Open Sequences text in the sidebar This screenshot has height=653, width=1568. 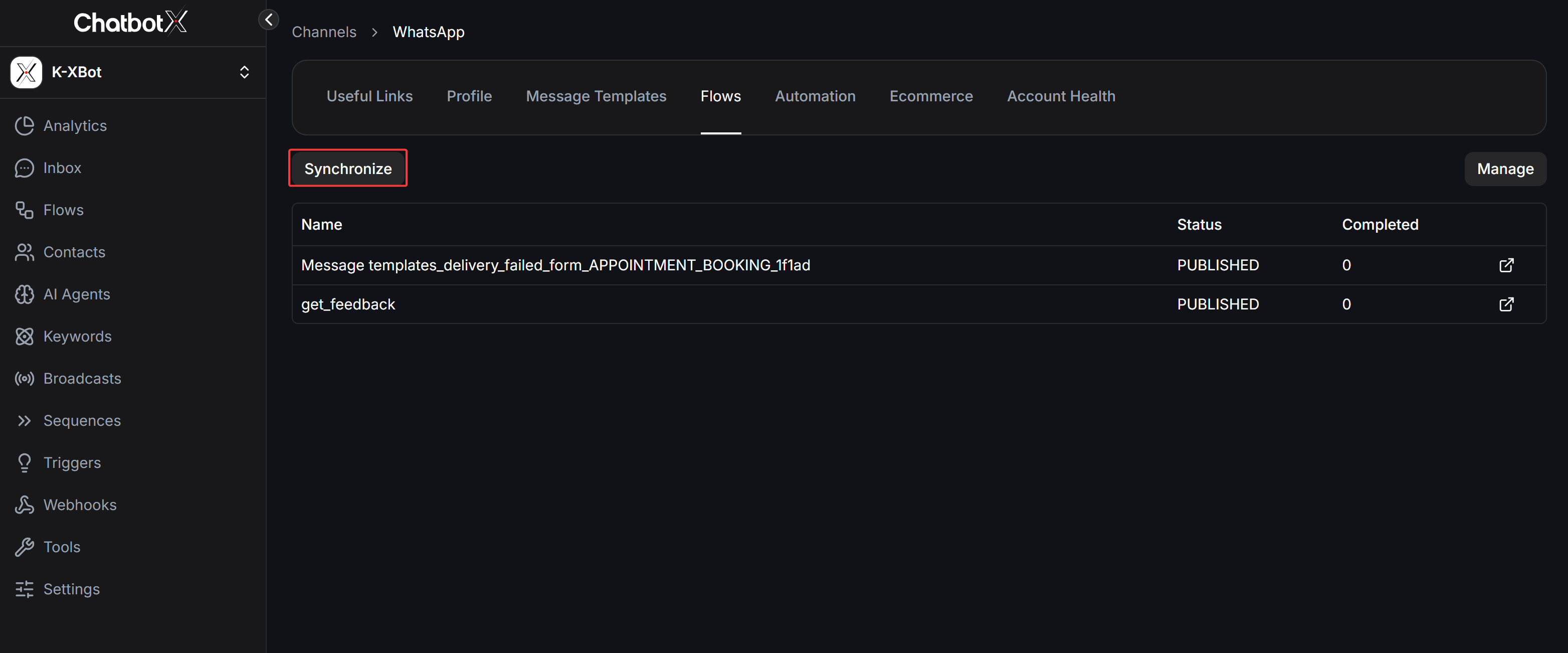click(x=82, y=421)
